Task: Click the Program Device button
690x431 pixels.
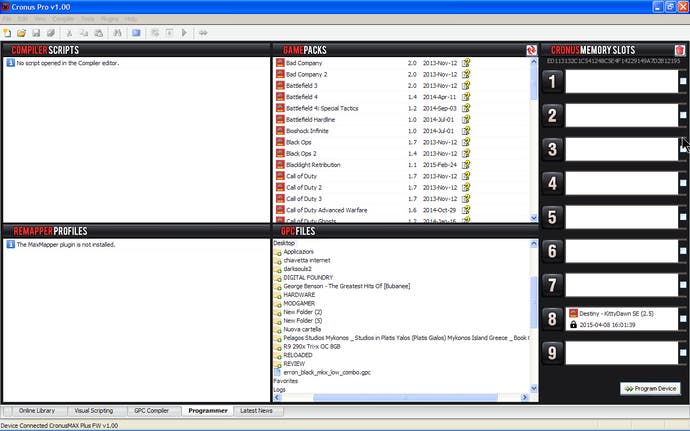Action: pos(650,389)
